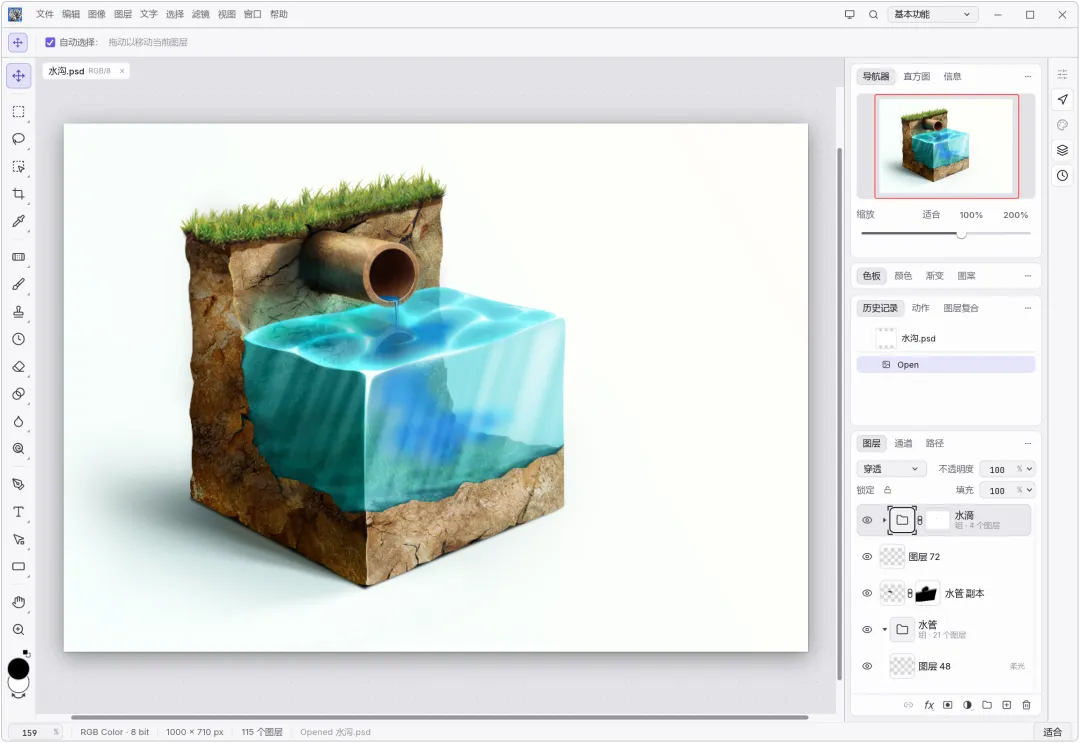Select the rectangular marquee tool

[x=19, y=112]
